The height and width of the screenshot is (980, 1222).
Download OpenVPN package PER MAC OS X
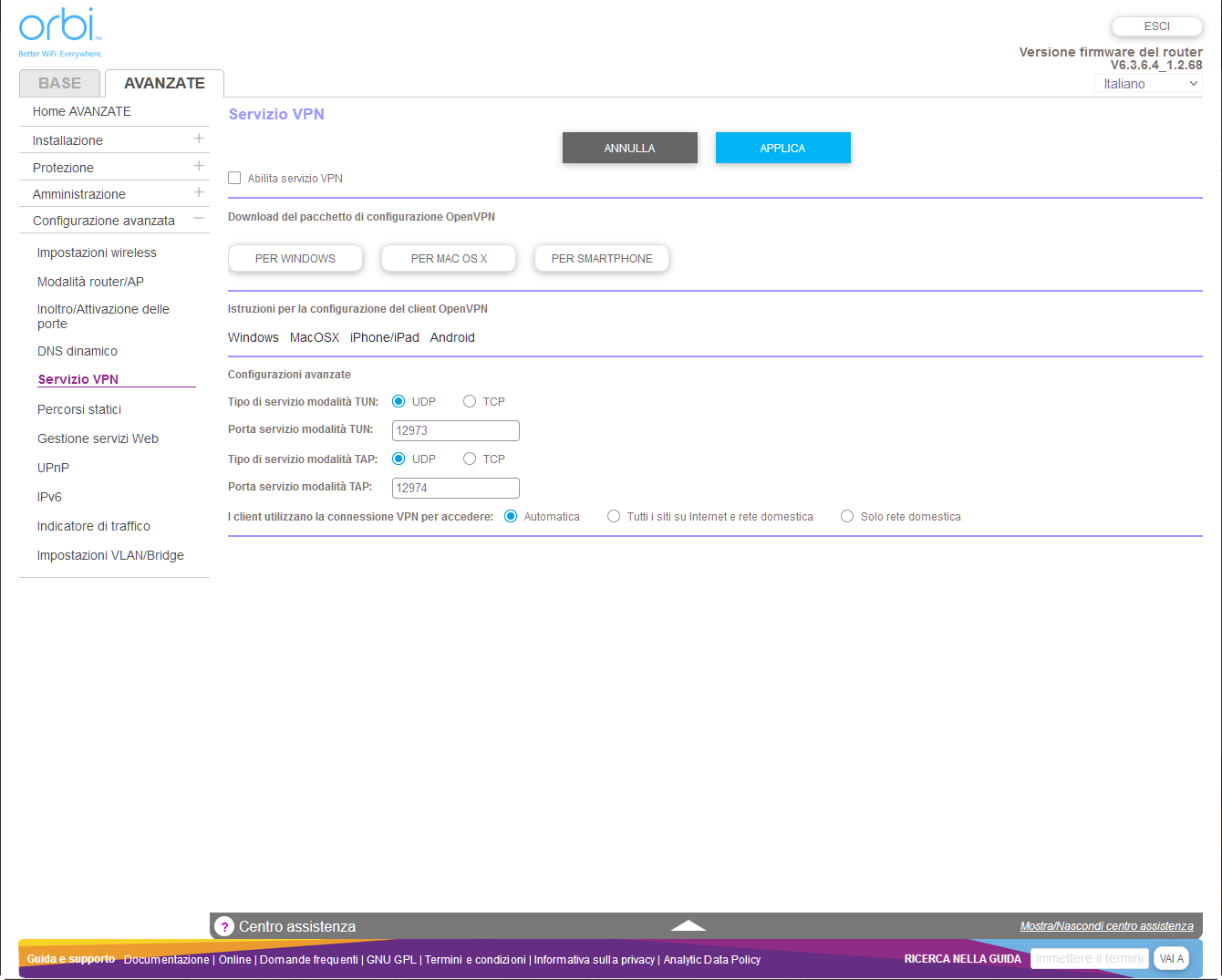click(x=449, y=258)
